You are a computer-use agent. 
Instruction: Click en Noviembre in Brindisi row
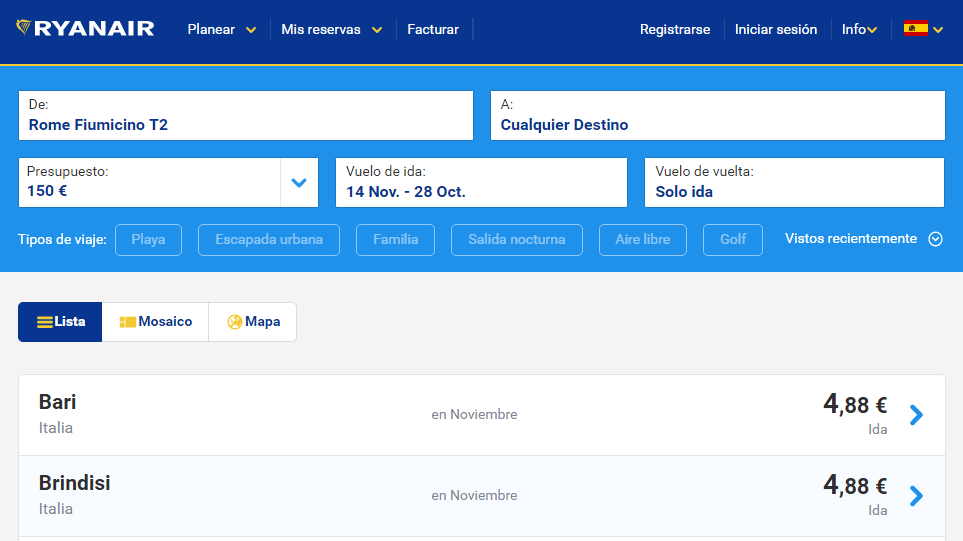(x=474, y=496)
